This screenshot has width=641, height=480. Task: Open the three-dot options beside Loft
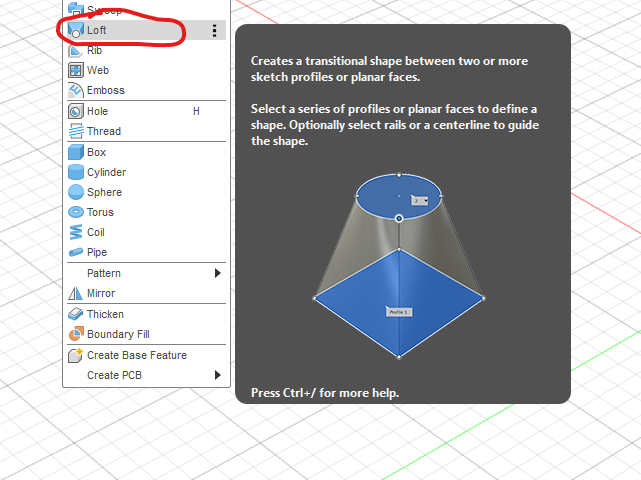coord(214,31)
